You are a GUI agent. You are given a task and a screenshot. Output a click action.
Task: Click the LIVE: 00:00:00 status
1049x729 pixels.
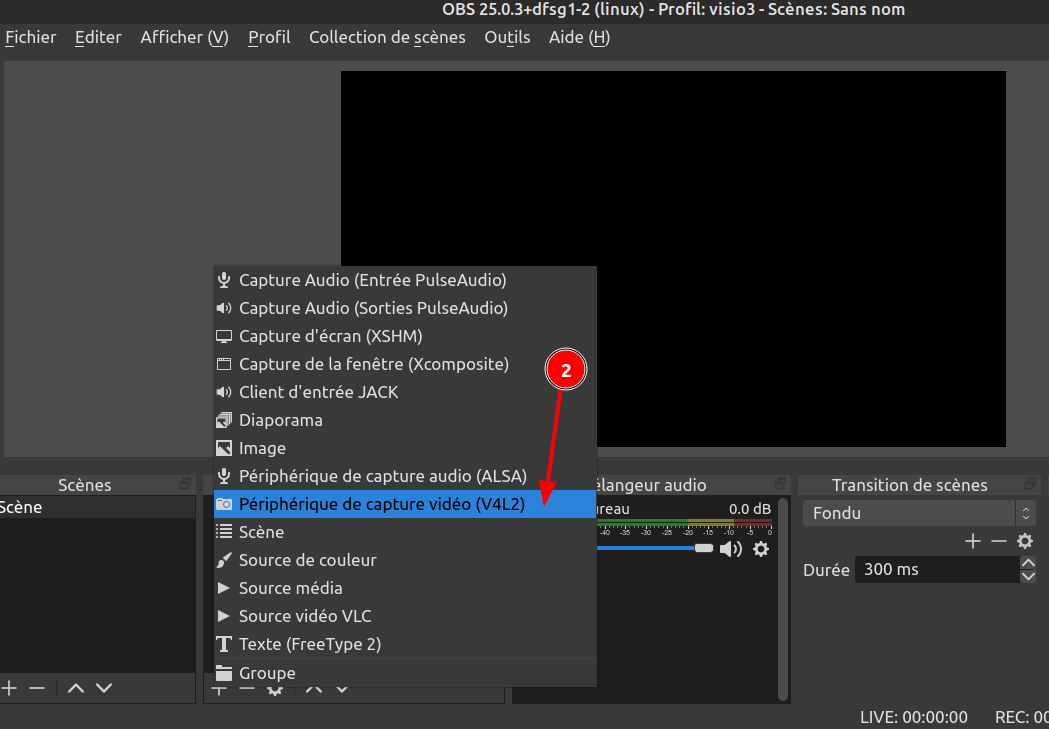click(914, 718)
